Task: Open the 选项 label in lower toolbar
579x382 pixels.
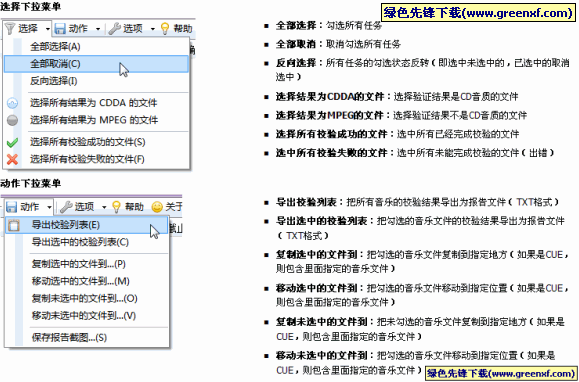Action: (85, 207)
